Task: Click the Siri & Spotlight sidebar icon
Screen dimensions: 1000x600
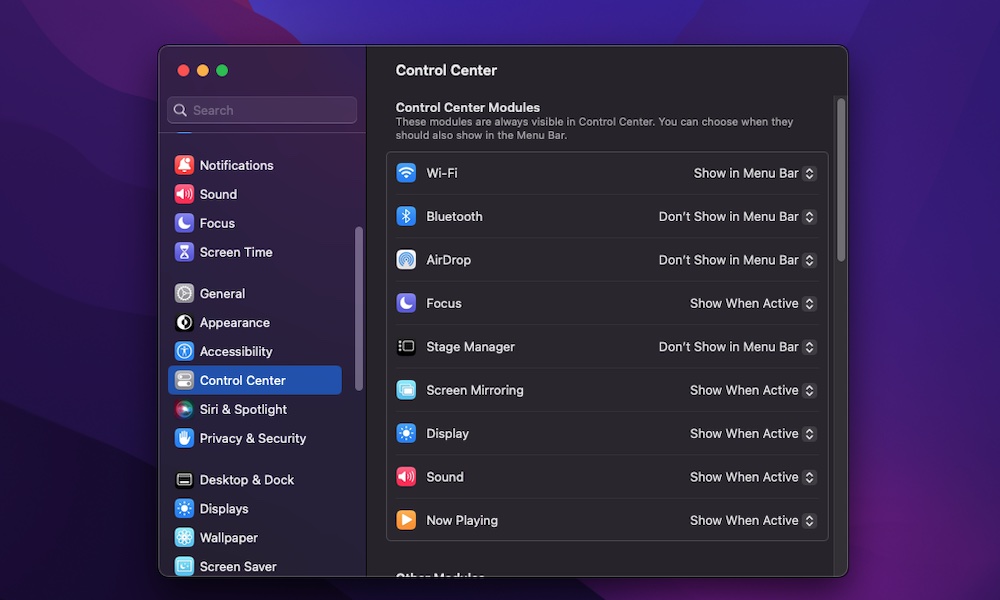Action: click(x=184, y=409)
